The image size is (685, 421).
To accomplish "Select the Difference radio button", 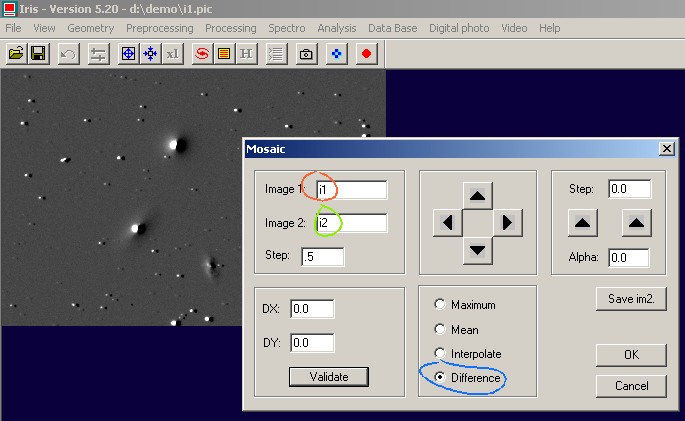I will point(440,377).
